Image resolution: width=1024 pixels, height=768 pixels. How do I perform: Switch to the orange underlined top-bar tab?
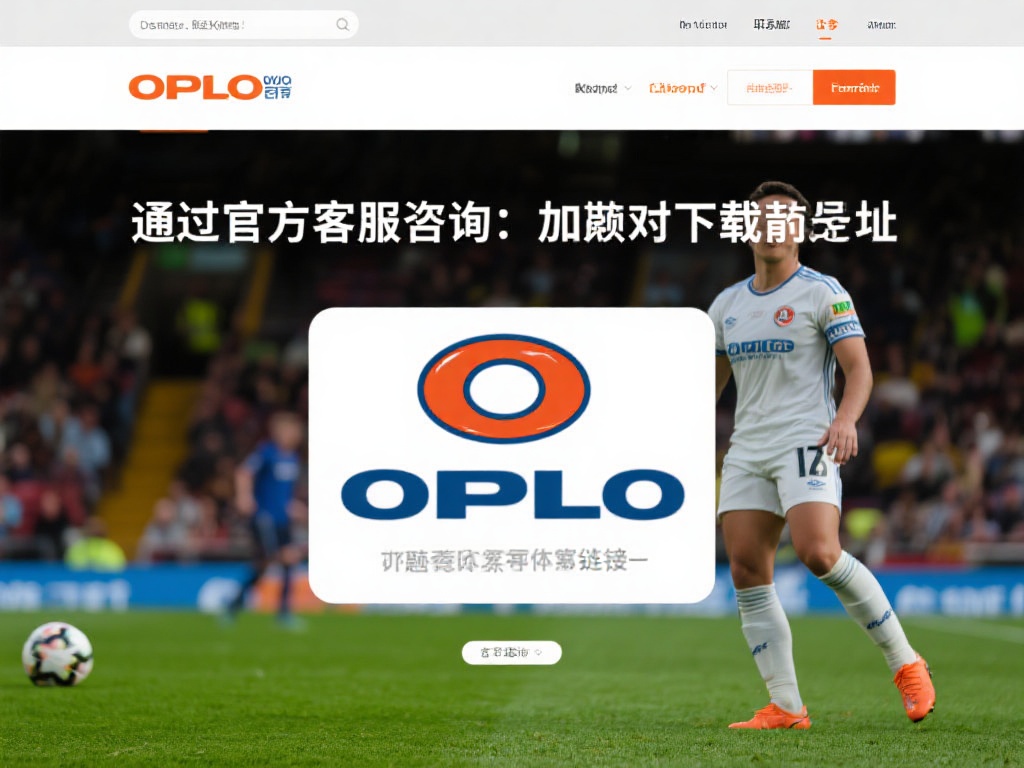click(826, 25)
